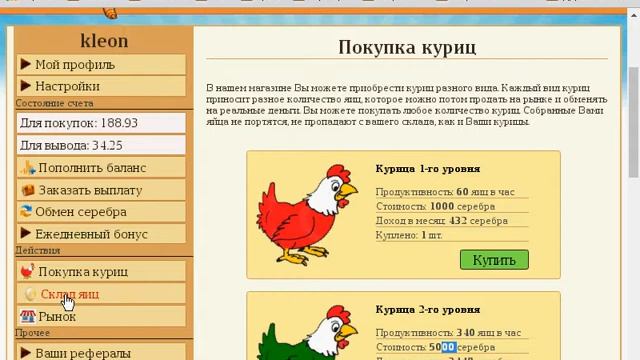The width and height of the screenshot is (640, 360).
Task: Open Ваши рефералы menu item
Action: [x=101, y=353]
